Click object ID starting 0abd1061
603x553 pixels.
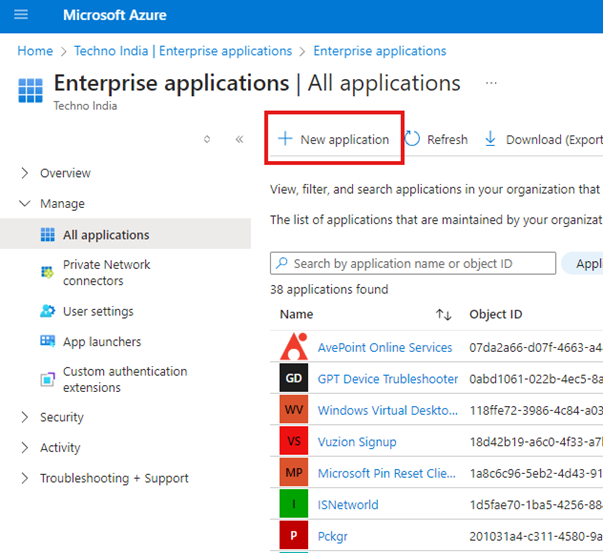pyautogui.click(x=536, y=379)
